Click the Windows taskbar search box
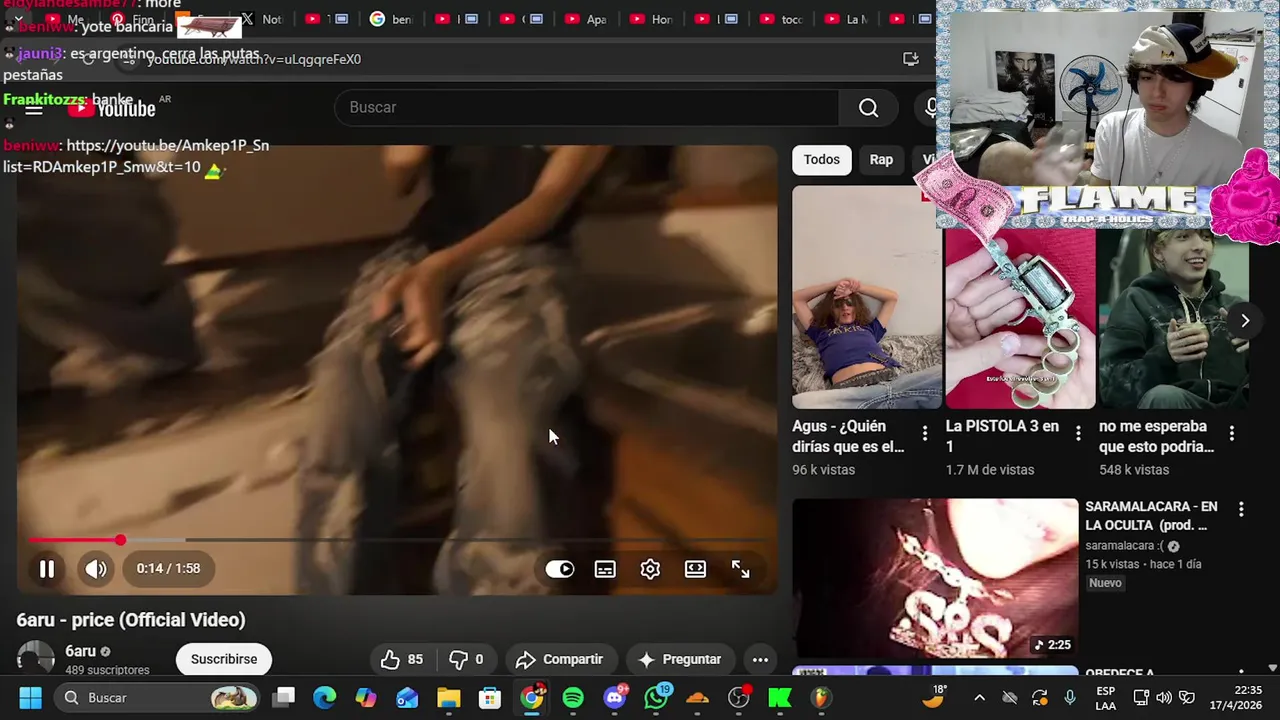 point(157,698)
